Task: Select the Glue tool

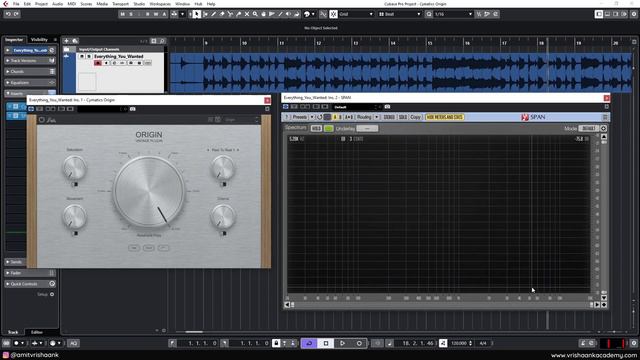Action: [239, 14]
